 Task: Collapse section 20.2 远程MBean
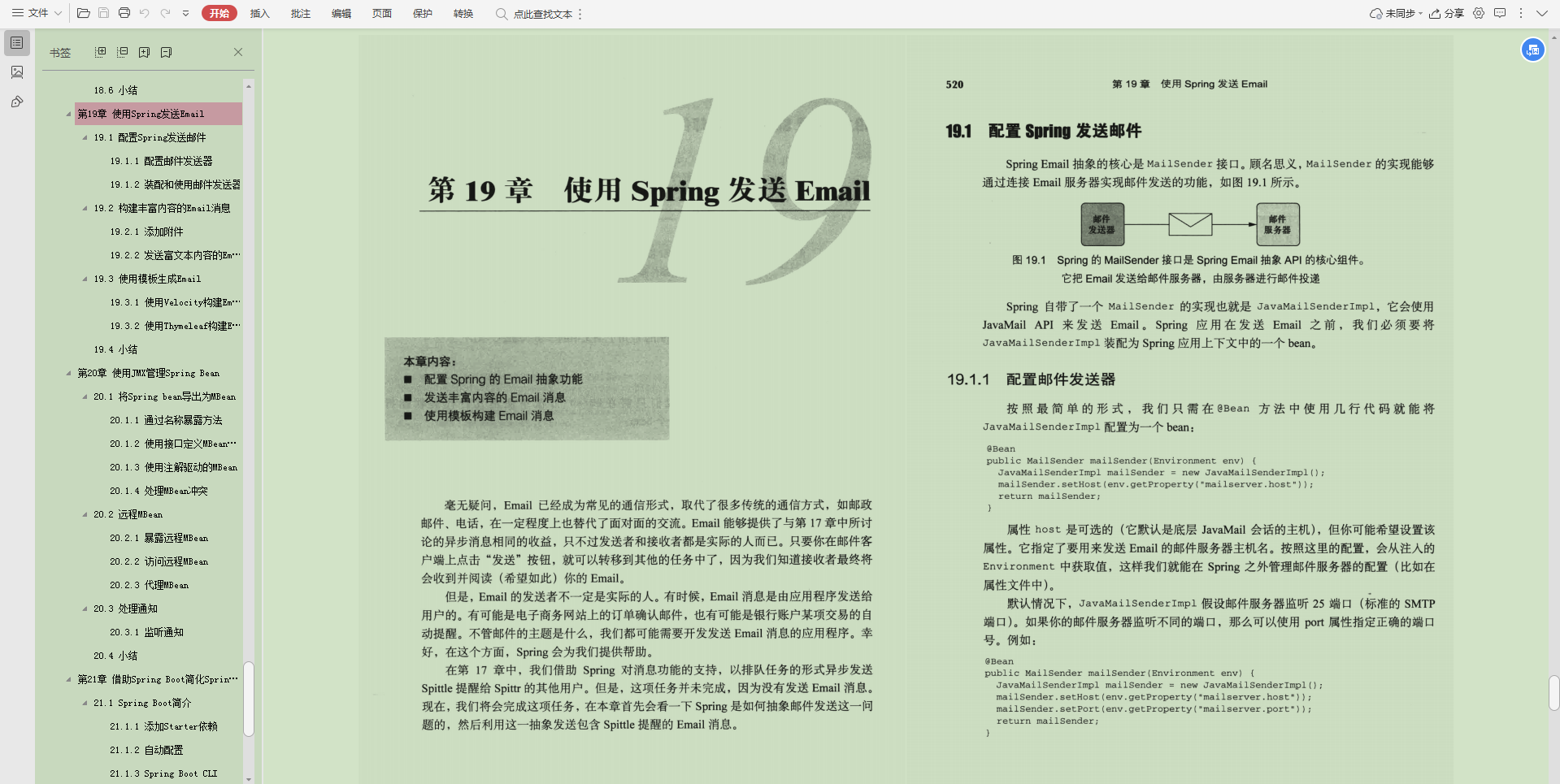pos(85,514)
